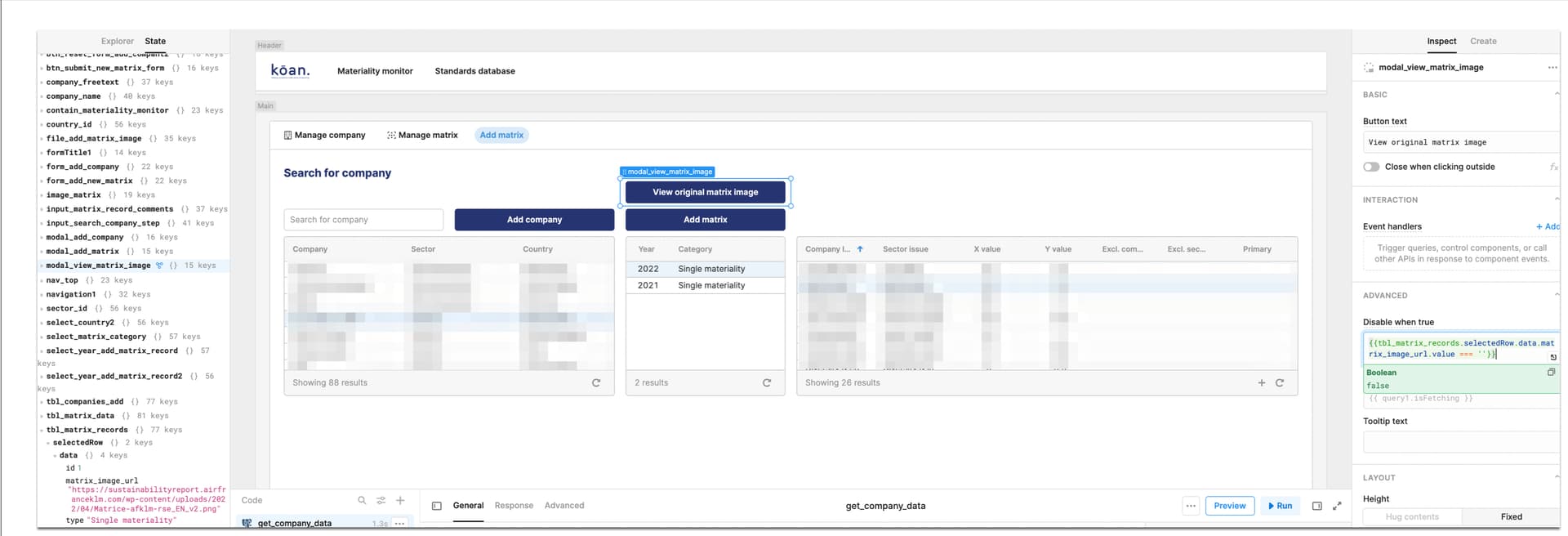Viewport: 1568px width, 536px height.
Task: Collapse the BASIC section in Inspect
Action: click(1556, 95)
